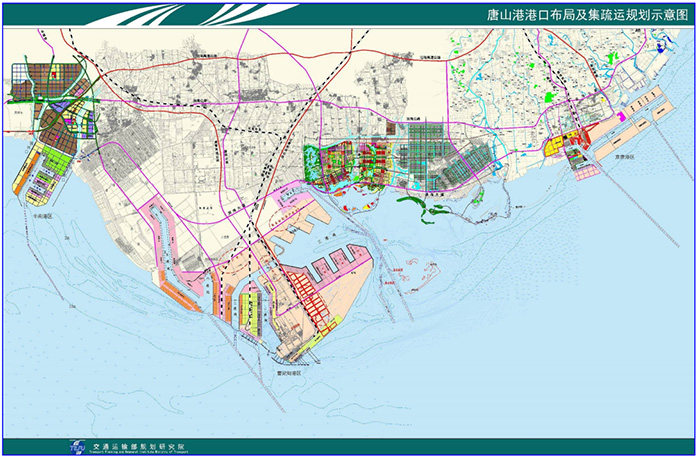
Task: Click the brown city grid in the northwest
Action: tap(40, 83)
